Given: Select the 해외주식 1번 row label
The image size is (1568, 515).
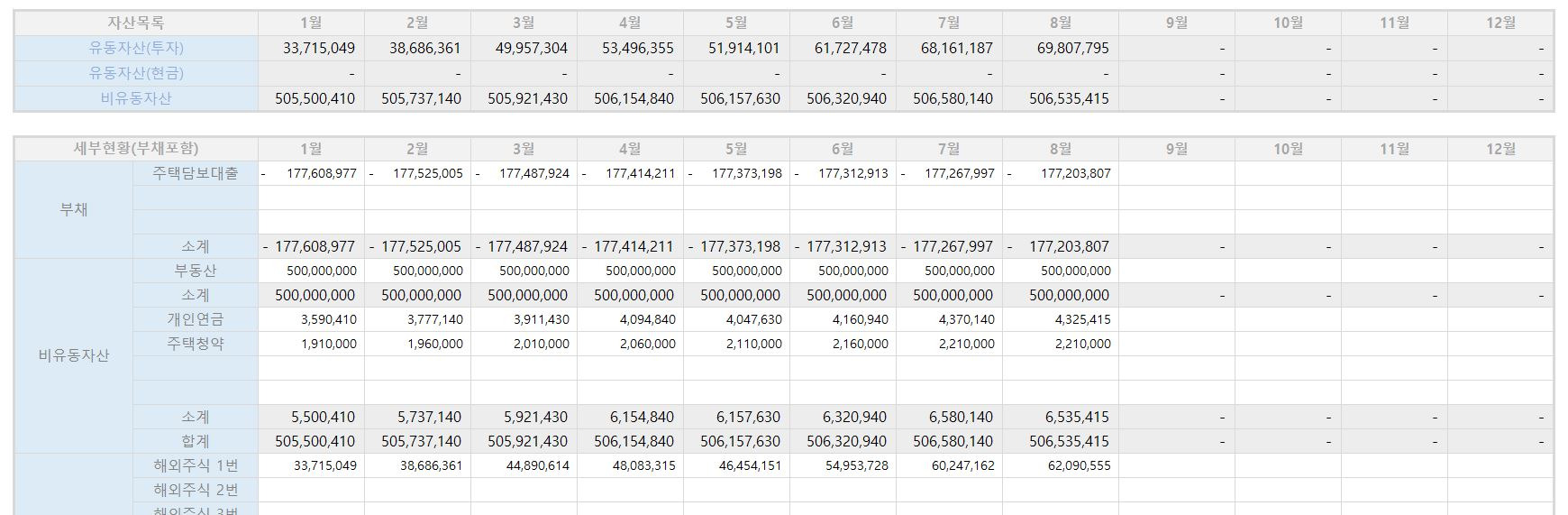Looking at the screenshot, I should (196, 465).
